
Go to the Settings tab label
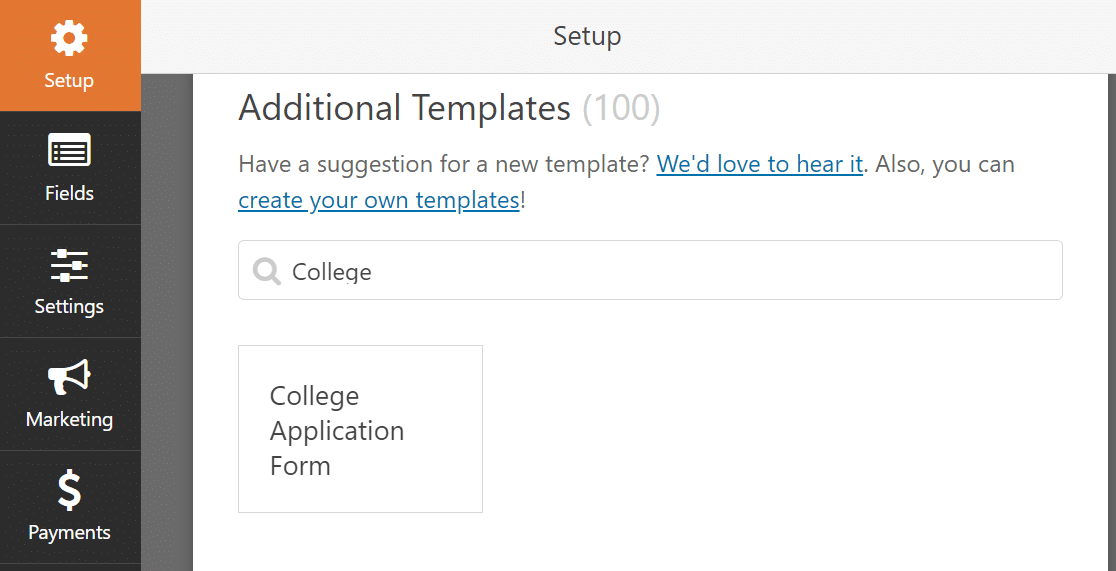point(69,306)
